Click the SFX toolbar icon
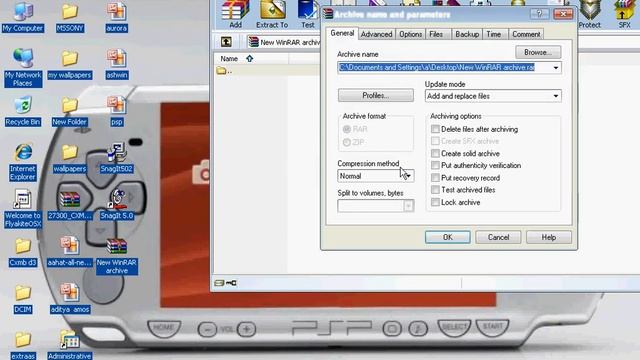Image resolution: width=640 pixels, height=360 pixels. click(x=624, y=14)
